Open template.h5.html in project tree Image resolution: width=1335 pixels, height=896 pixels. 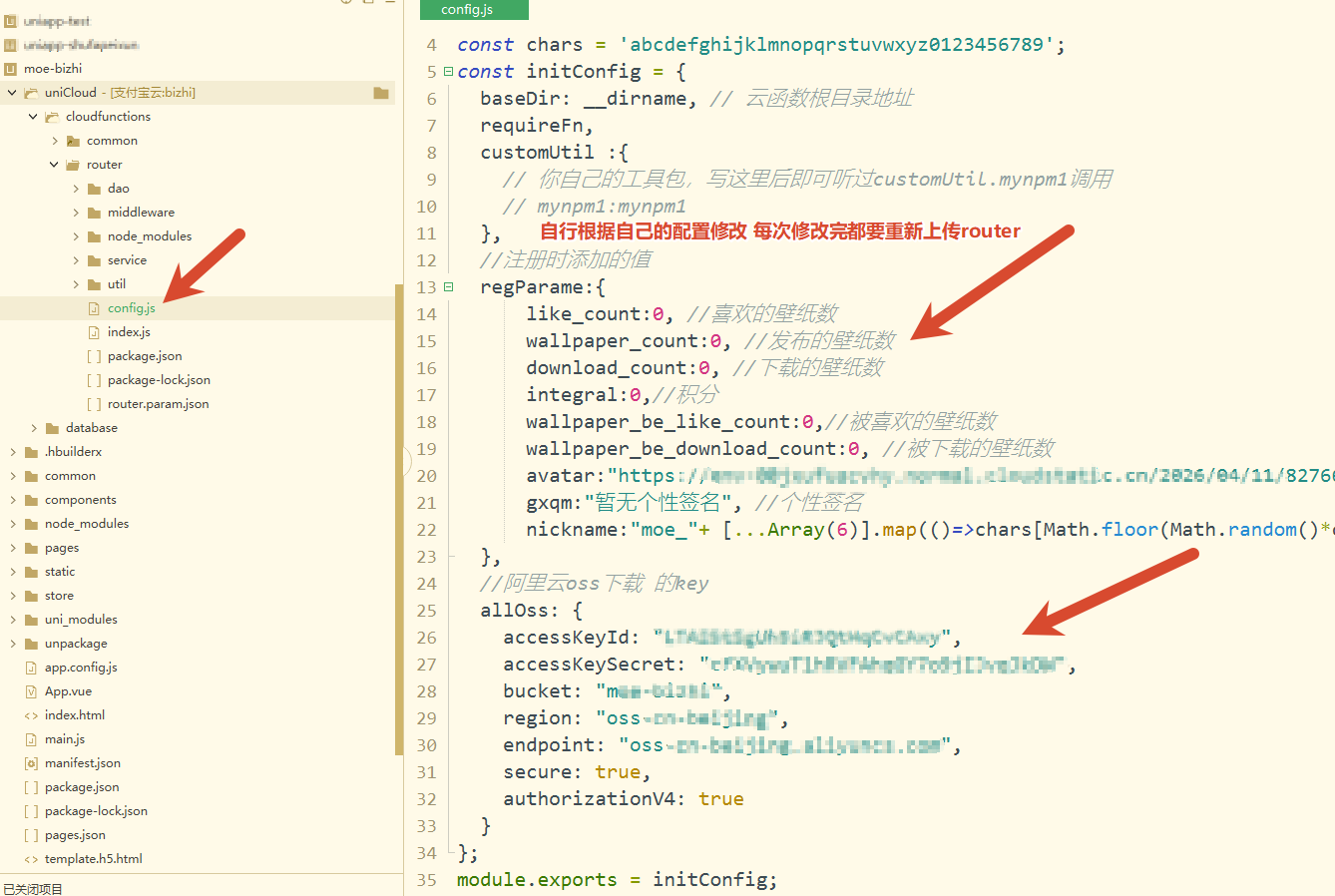pyautogui.click(x=93, y=859)
